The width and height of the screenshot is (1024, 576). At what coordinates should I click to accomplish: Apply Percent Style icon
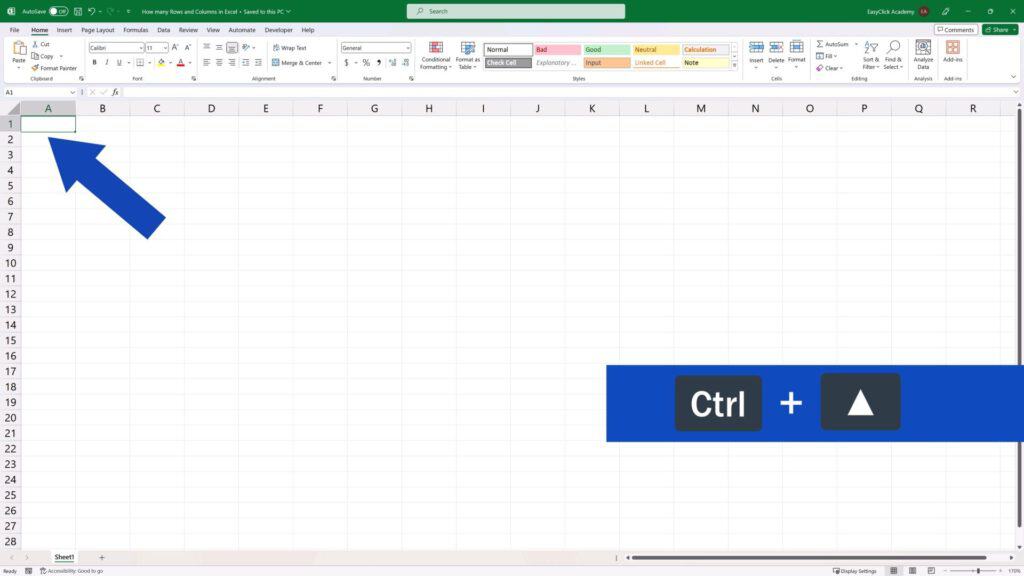(x=366, y=63)
